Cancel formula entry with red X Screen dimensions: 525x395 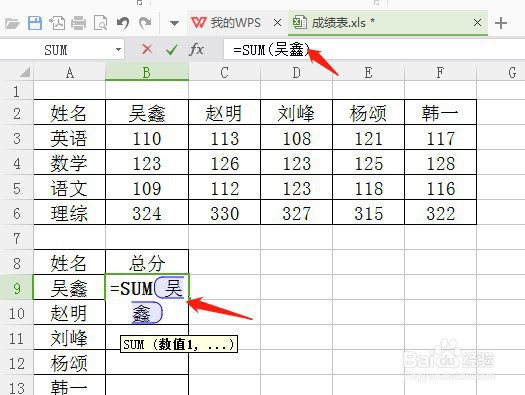(x=147, y=50)
